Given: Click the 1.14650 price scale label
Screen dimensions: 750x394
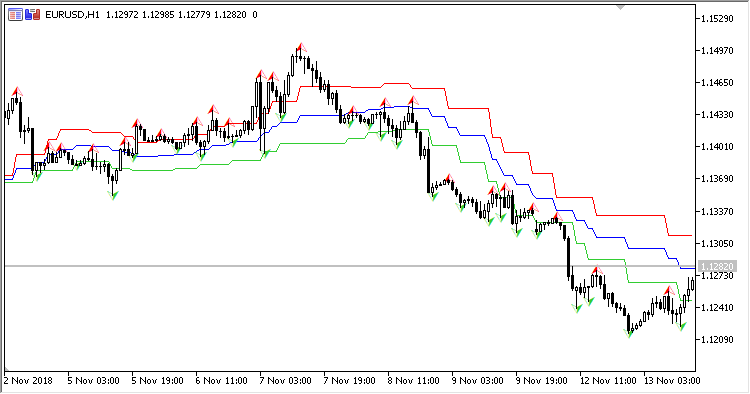Looking at the screenshot, I should coord(717,83).
